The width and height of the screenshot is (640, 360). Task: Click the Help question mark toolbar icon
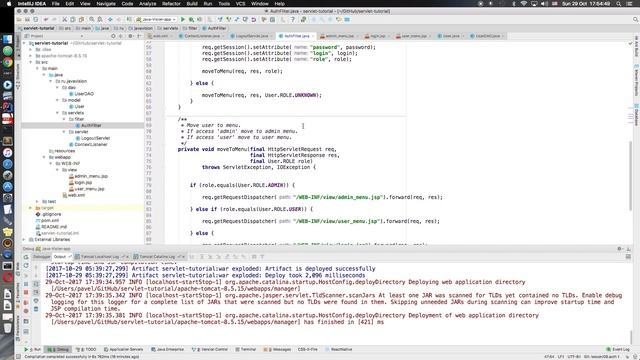point(293,20)
